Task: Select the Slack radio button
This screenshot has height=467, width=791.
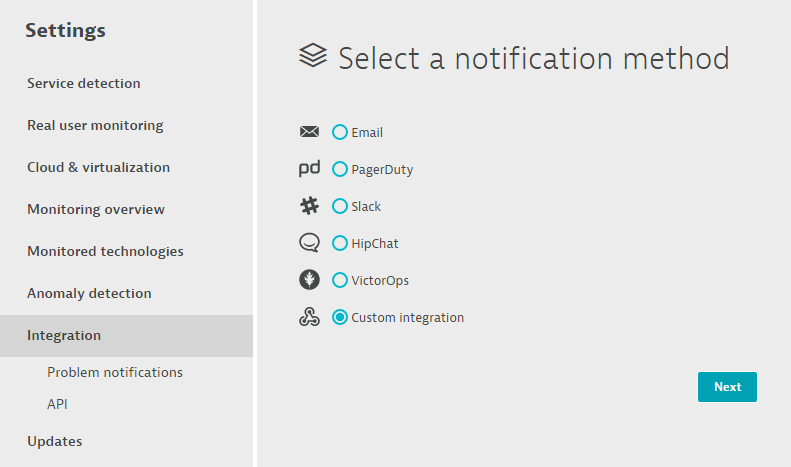Action: tap(340, 206)
